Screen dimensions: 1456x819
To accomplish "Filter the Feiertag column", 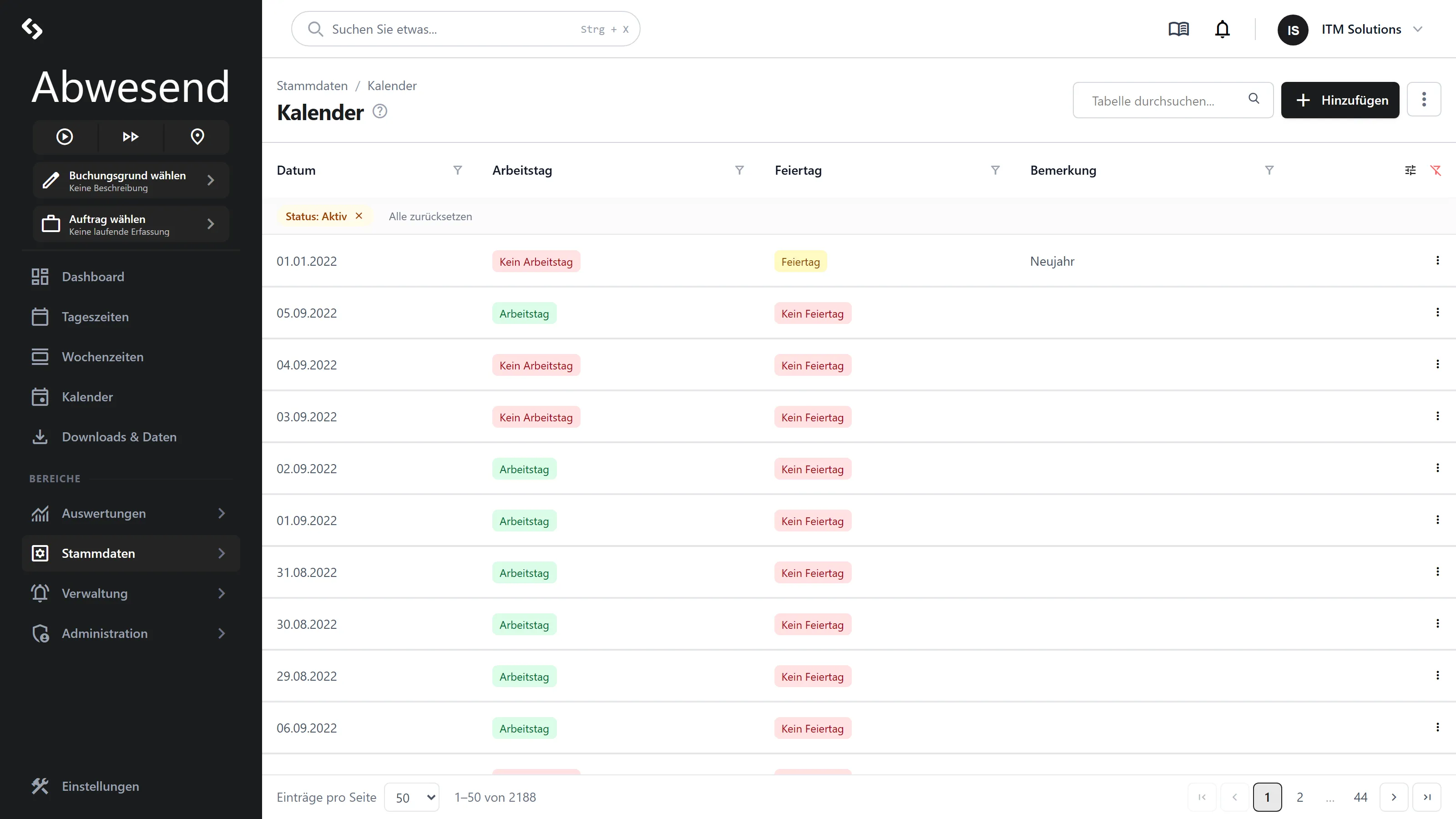I will pyautogui.click(x=996, y=170).
